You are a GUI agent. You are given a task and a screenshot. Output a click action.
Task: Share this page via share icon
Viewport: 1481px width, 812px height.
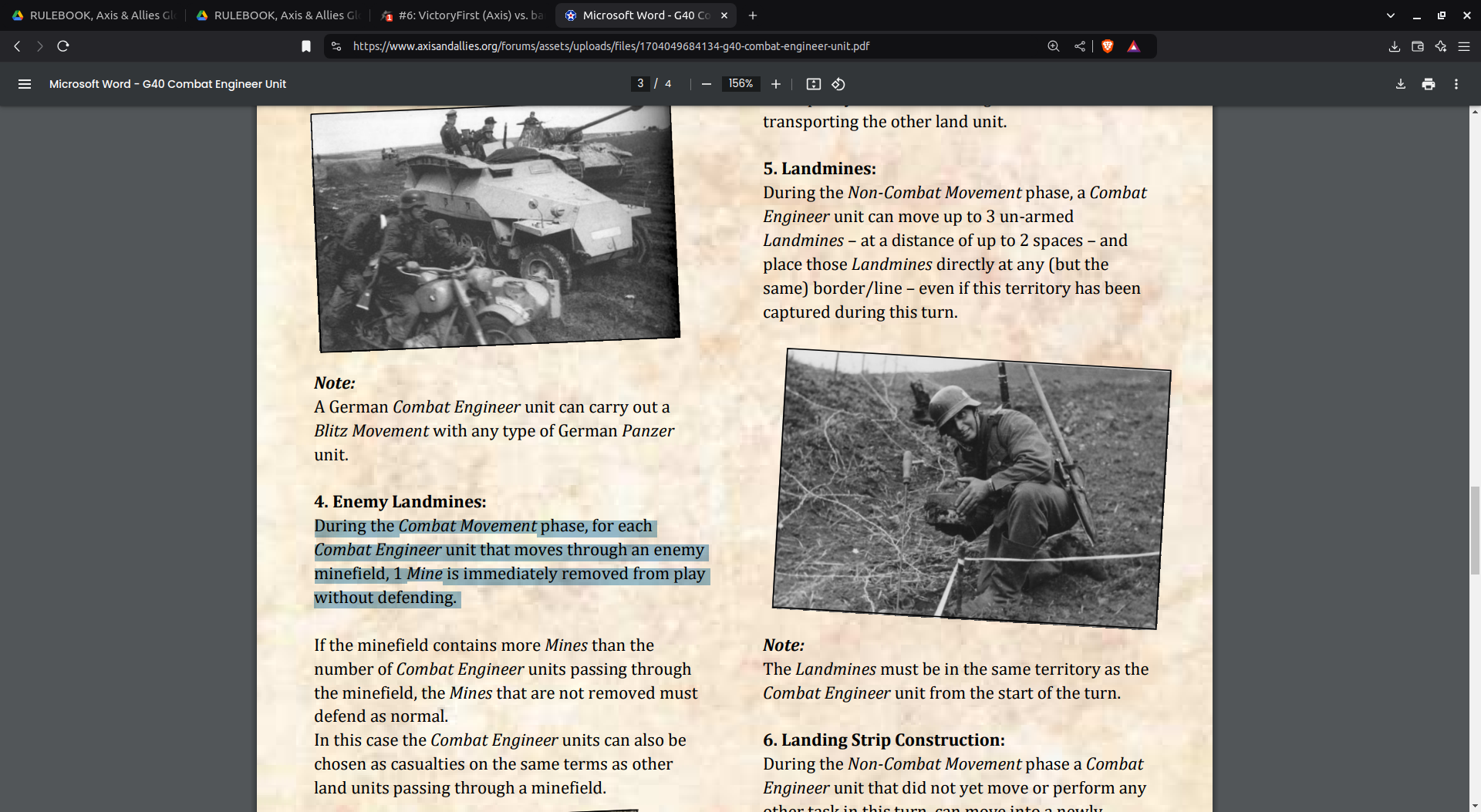pos(1079,46)
